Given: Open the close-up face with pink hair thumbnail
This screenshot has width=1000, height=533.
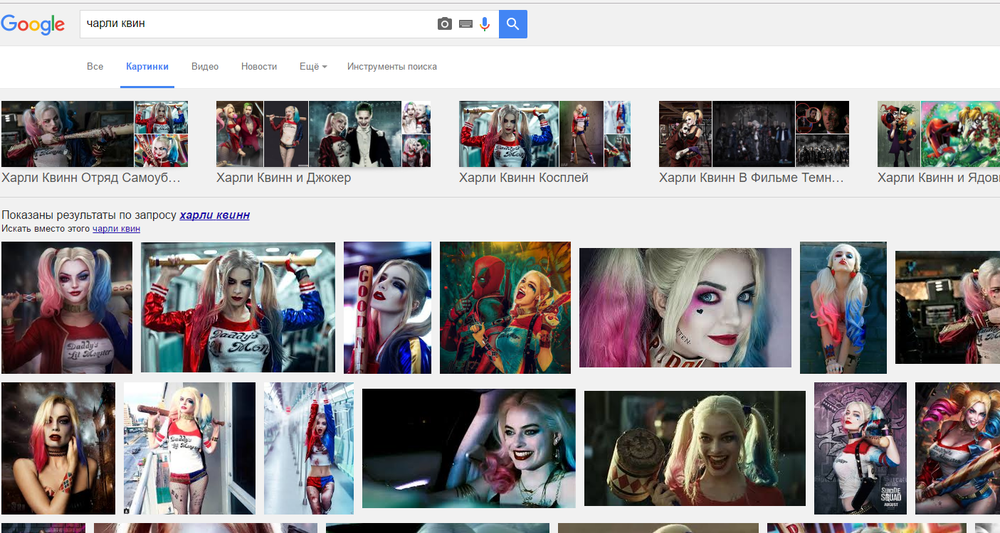Looking at the screenshot, I should click(685, 307).
